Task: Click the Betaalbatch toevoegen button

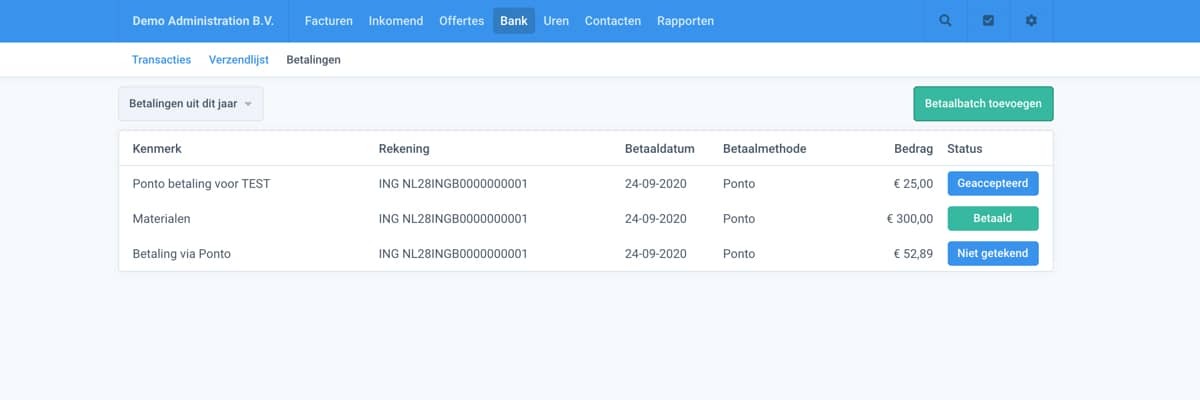Action: [x=983, y=103]
